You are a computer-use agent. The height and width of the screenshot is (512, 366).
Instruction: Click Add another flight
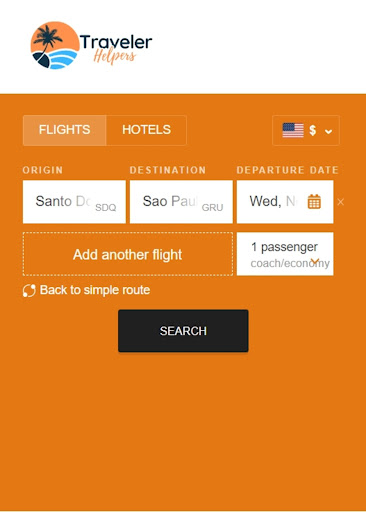[x=128, y=254]
